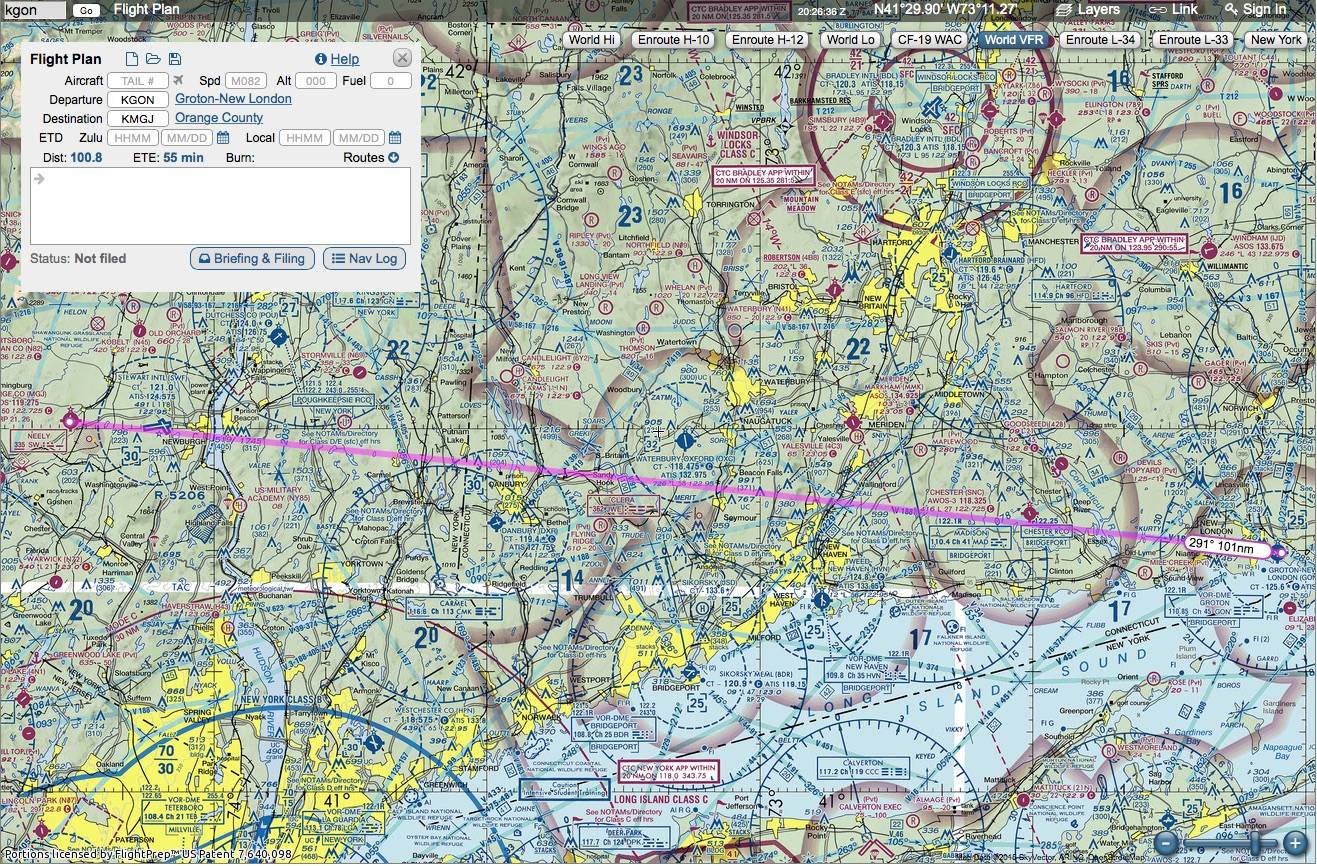
Task: Click the coordinates readout N41°29.90' W73°11.27'
Action: coord(945,9)
